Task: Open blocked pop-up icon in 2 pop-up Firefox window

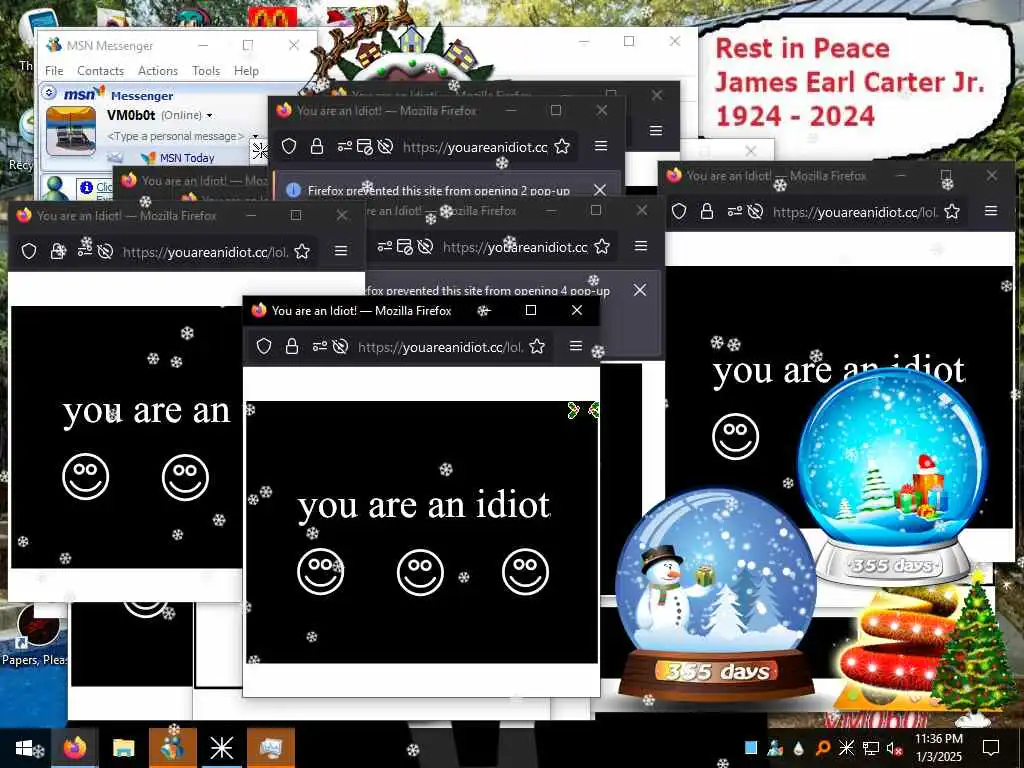Action: click(364, 147)
